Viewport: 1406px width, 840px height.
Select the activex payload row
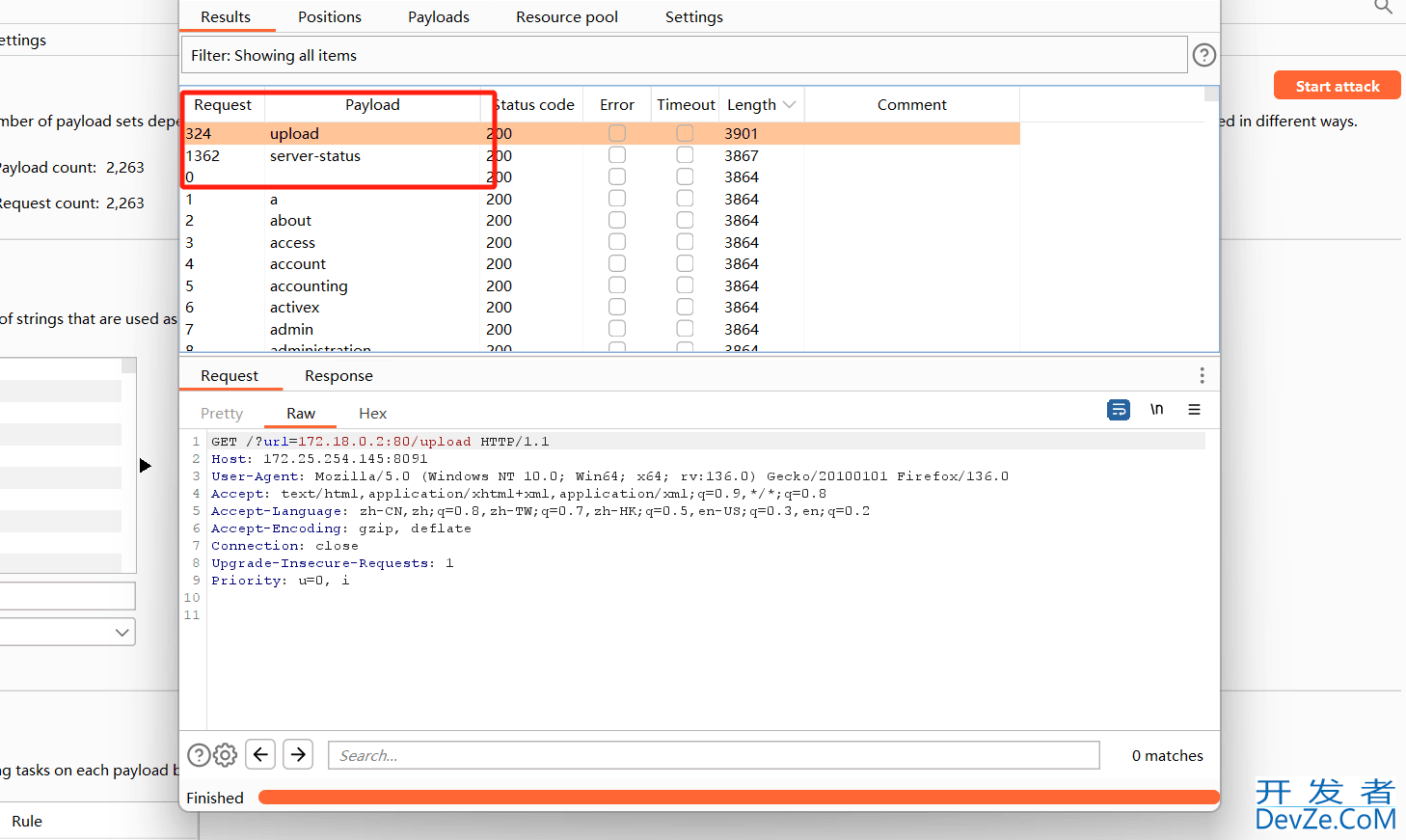(601, 307)
